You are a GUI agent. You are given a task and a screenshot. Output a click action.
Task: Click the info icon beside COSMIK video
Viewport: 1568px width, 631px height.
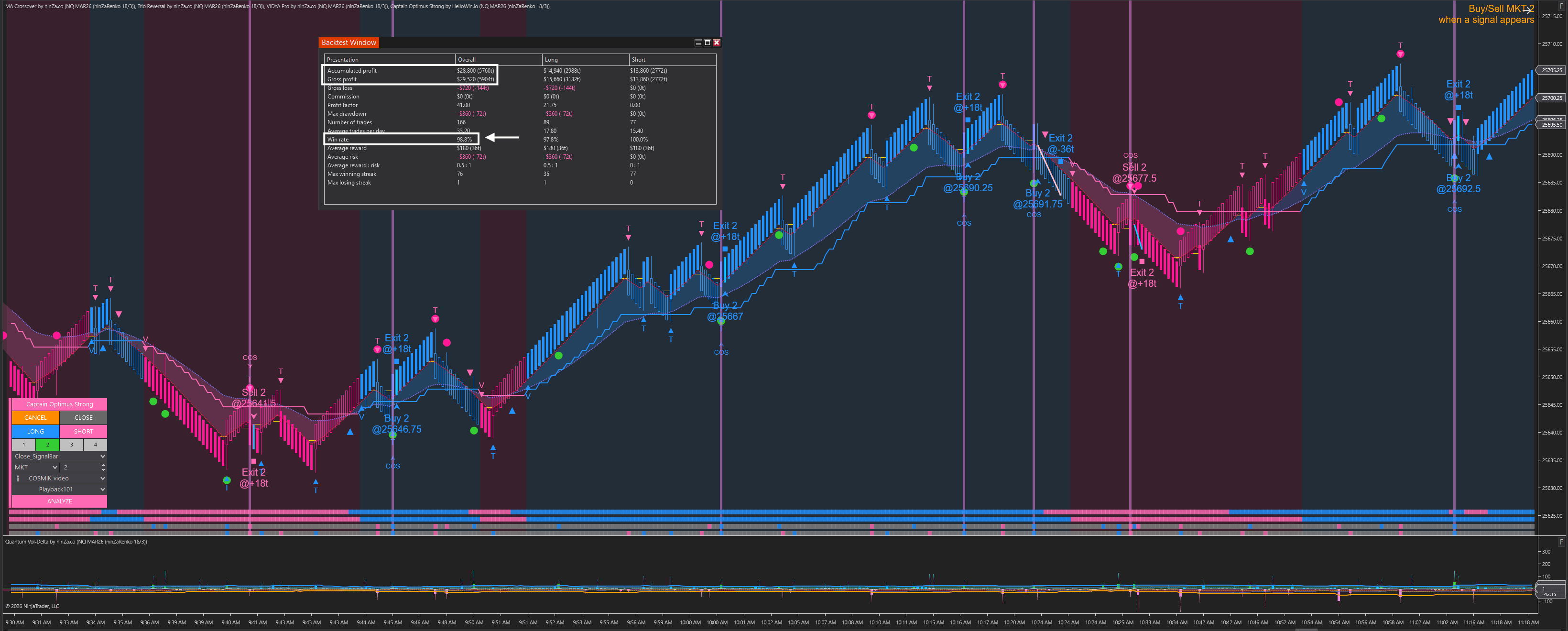18,479
